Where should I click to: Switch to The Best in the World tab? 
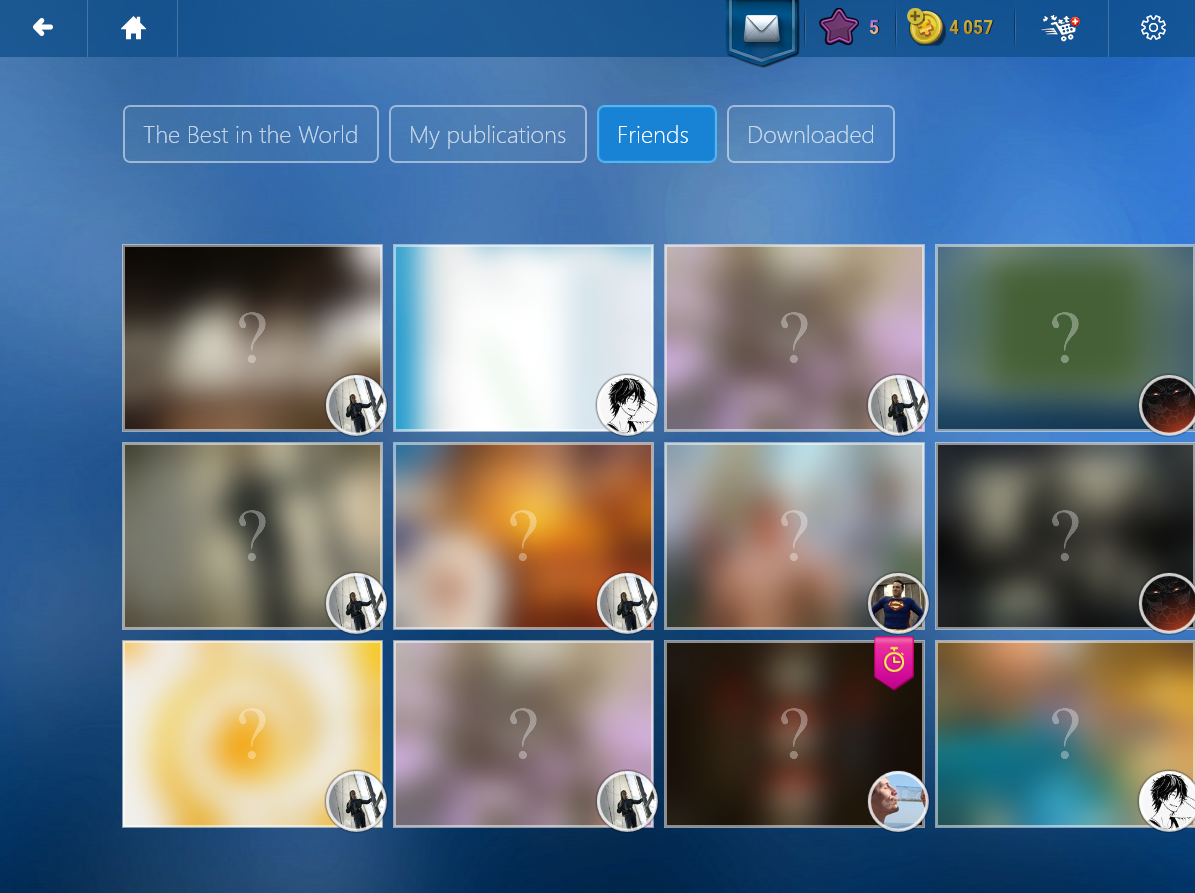pos(250,134)
